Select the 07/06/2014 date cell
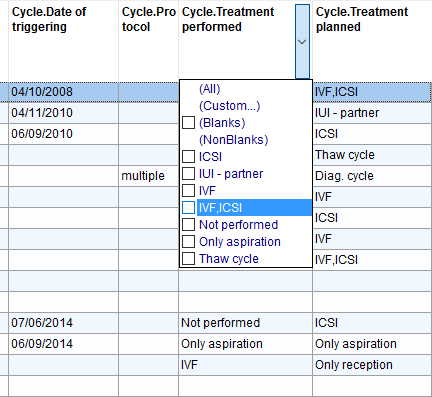 click(63, 323)
